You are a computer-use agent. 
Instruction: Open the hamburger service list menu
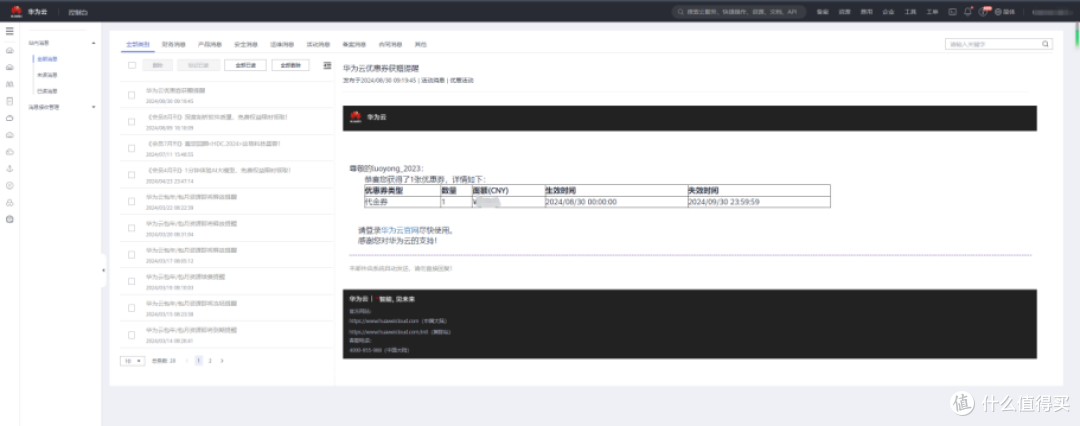pyautogui.click(x=10, y=31)
